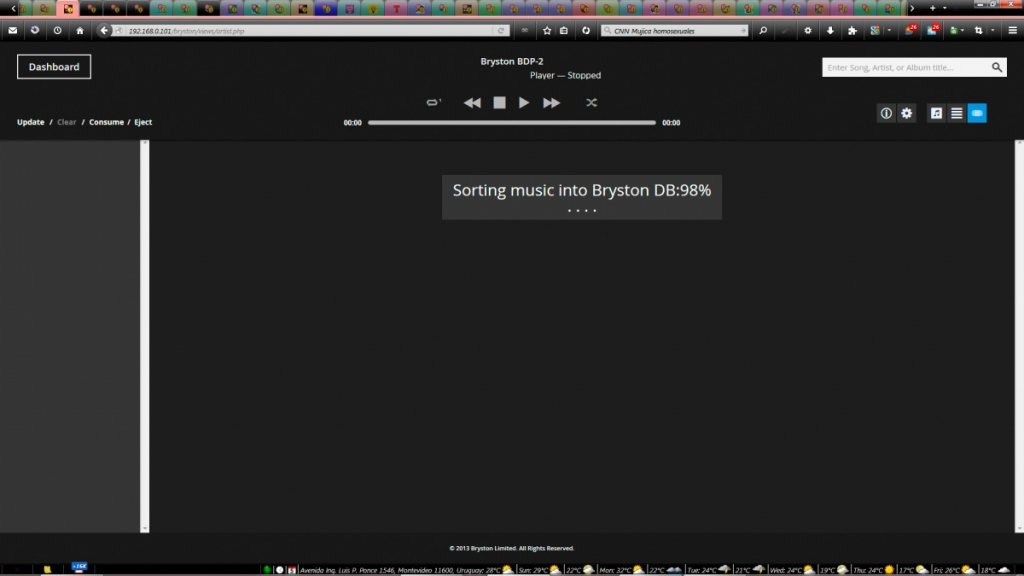Bookmark this page with the star
Screen dimensions: 1024x576
547,31
